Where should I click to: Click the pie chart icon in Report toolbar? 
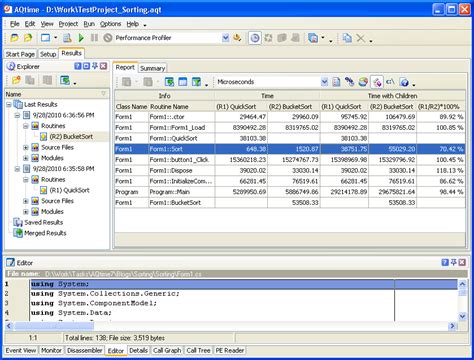(x=363, y=82)
